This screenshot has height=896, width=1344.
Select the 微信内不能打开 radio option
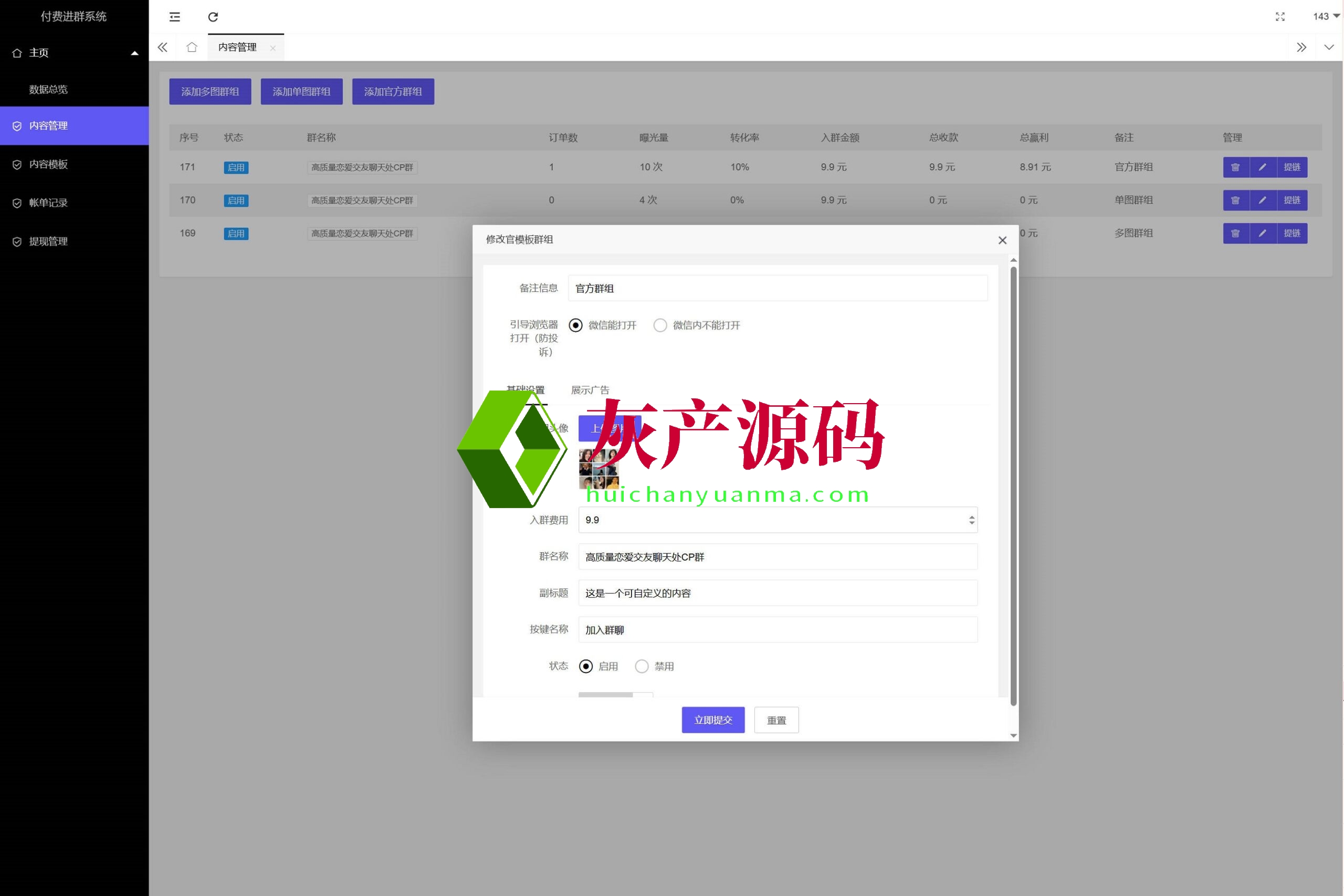660,325
